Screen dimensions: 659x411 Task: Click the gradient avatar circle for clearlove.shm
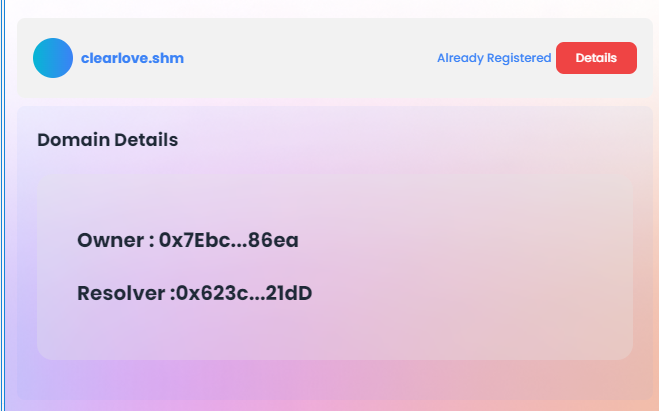point(53,58)
